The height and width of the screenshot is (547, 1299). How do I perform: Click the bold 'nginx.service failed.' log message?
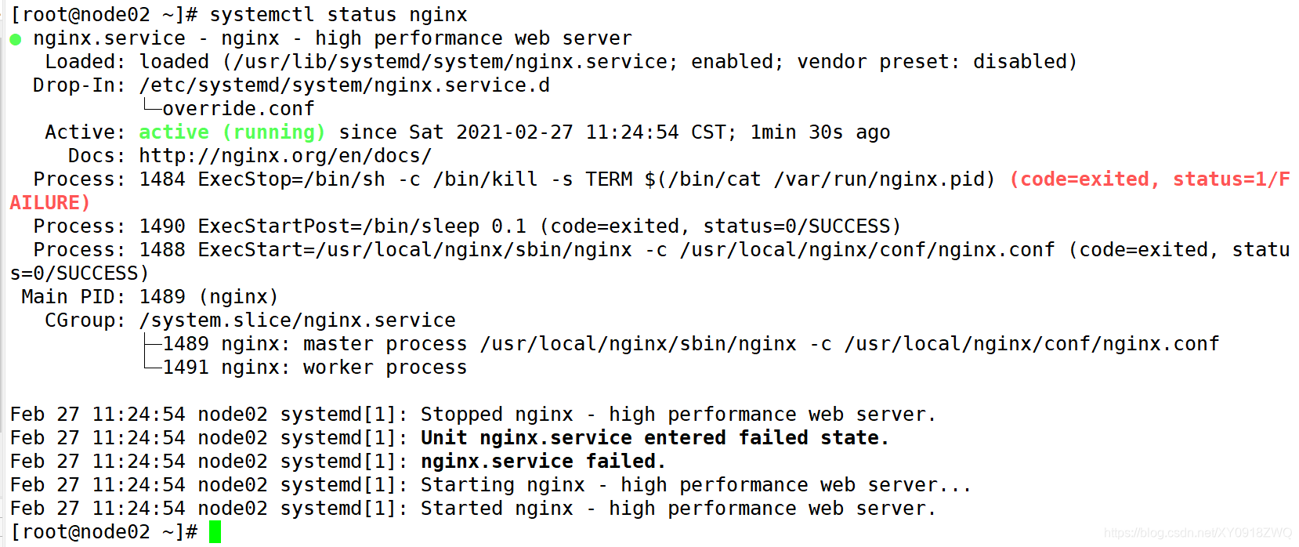click(x=543, y=461)
